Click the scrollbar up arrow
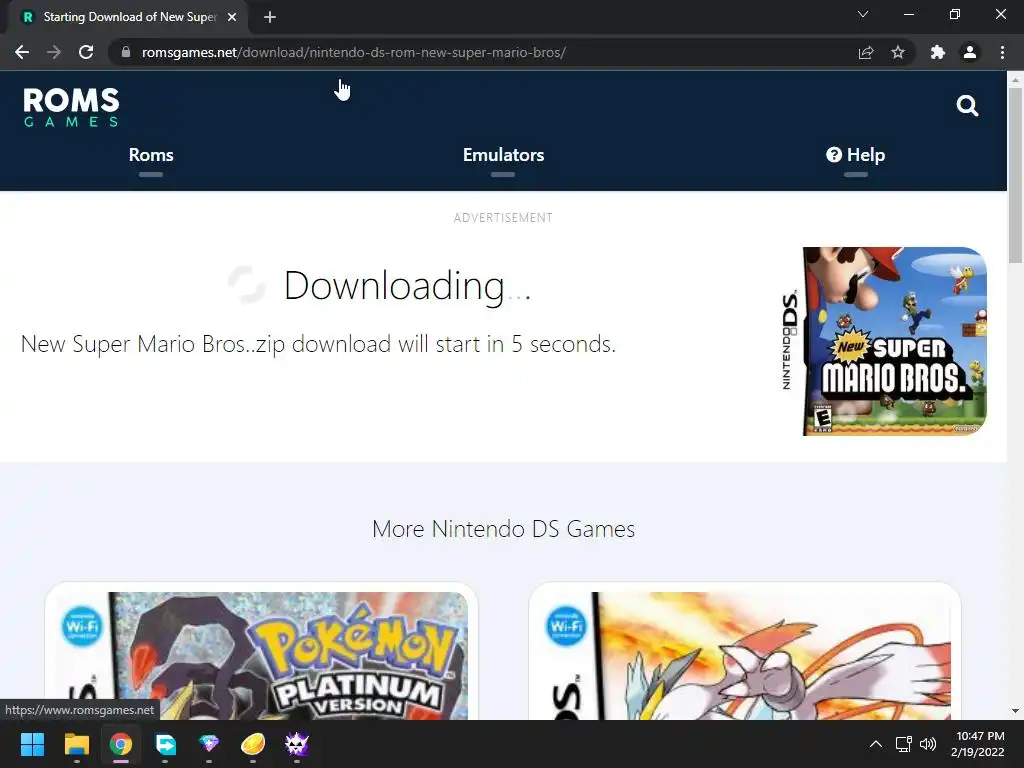 tap(1015, 80)
